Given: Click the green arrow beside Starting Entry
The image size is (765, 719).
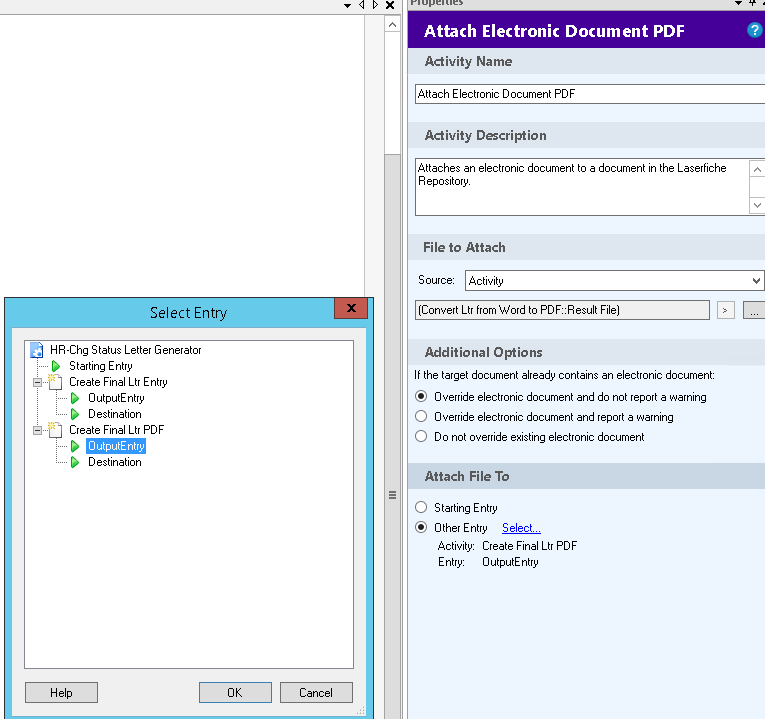Looking at the screenshot, I should (x=56, y=366).
